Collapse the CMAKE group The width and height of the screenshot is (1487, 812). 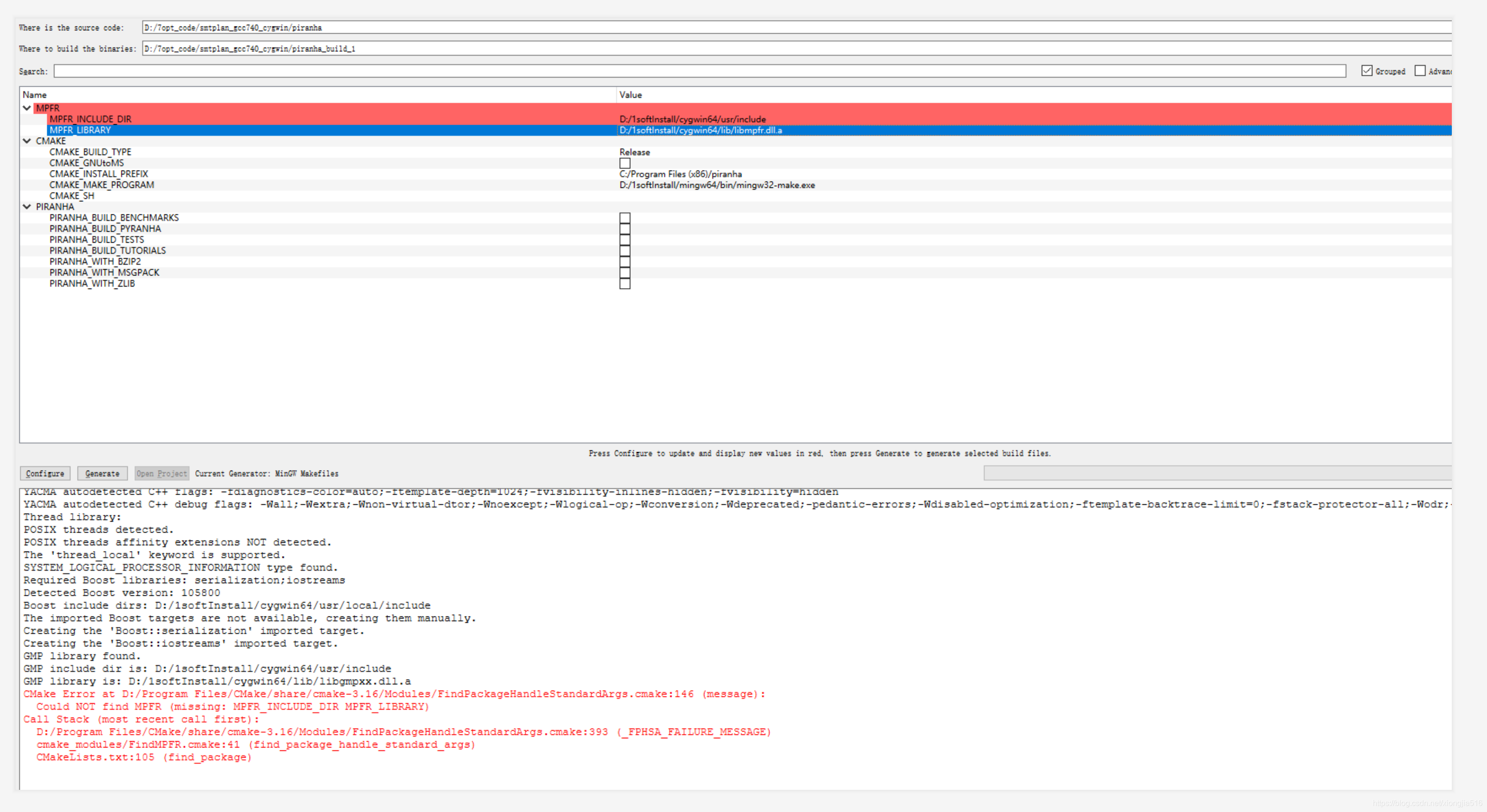point(27,141)
